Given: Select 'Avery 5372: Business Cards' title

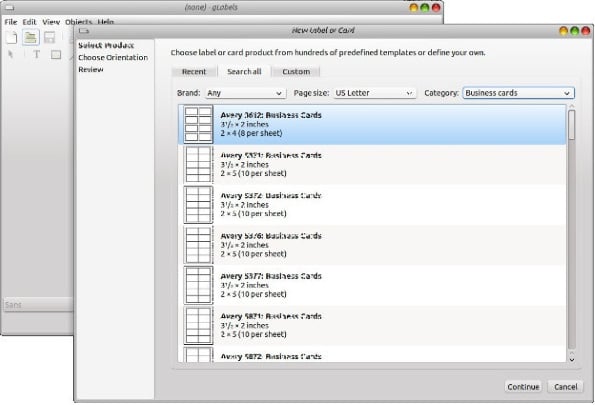Looking at the screenshot, I should pos(271,195).
